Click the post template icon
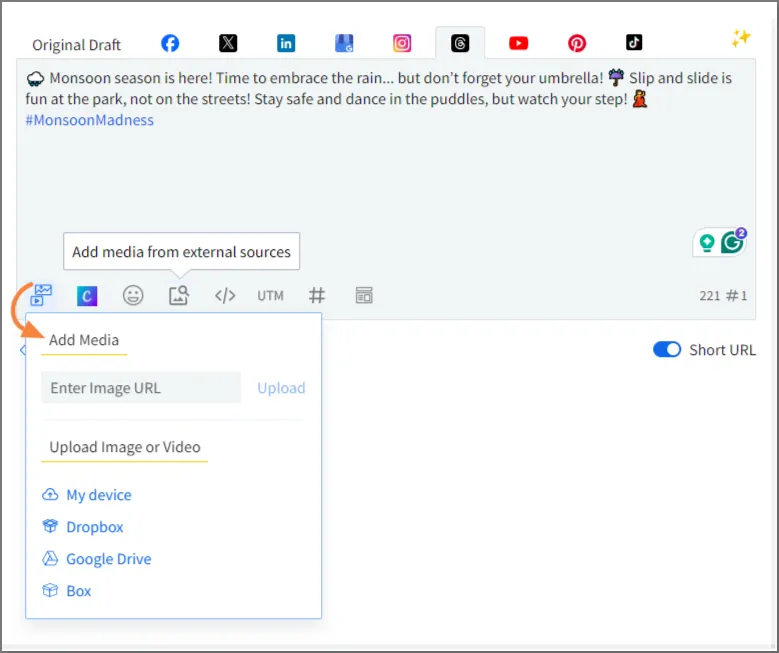Screen dimensions: 779x653 click(364, 295)
